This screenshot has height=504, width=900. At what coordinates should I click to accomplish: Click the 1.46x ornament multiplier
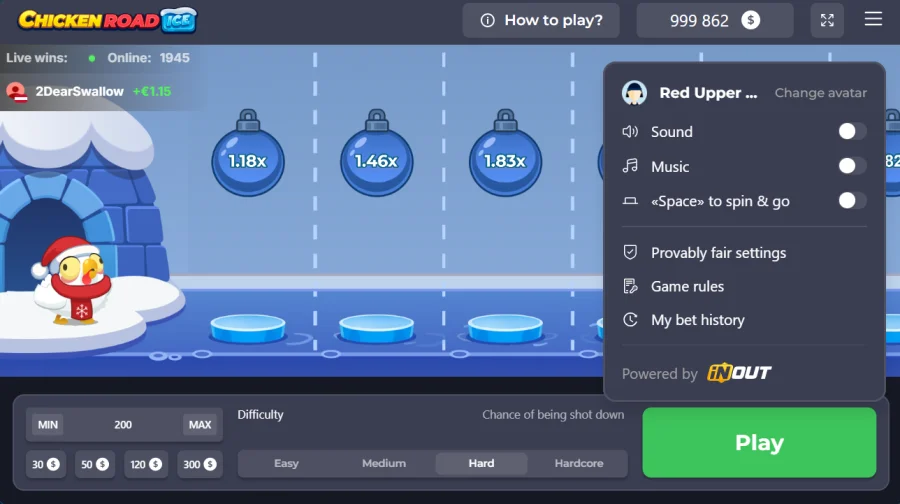(x=377, y=153)
